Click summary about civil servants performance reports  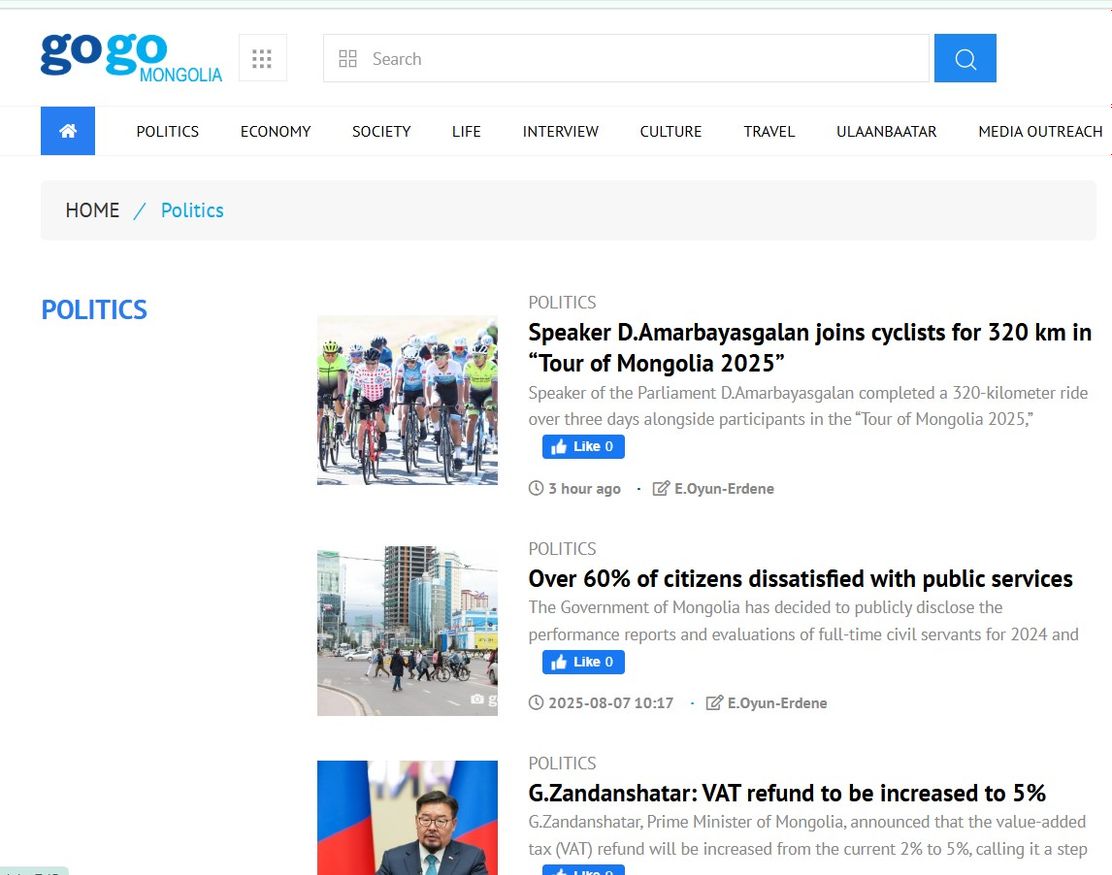pos(804,620)
